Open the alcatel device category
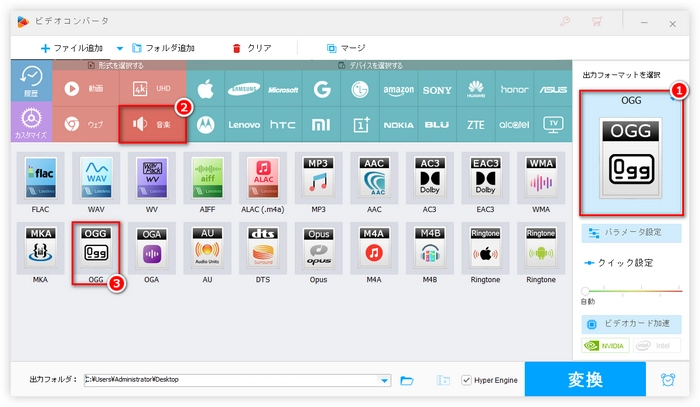The image size is (700, 407). (514, 125)
